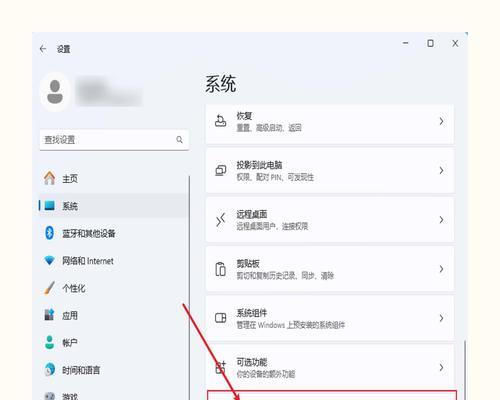
Task: Click the 远程桌面 remote desktop icon
Action: tap(220, 220)
